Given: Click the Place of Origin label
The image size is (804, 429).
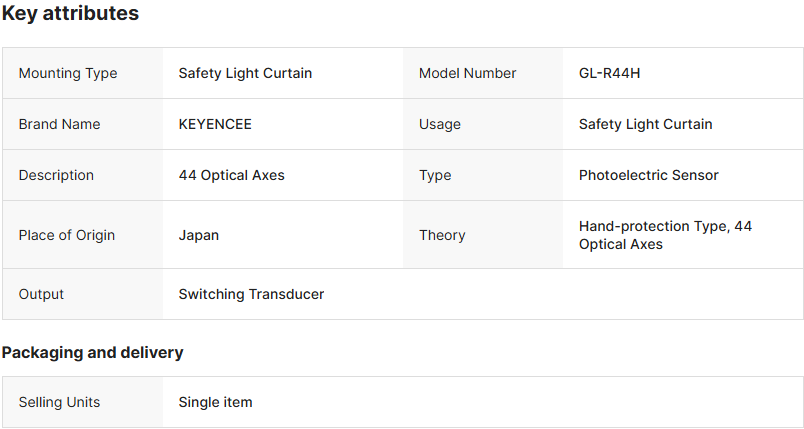Looking at the screenshot, I should coord(66,235).
